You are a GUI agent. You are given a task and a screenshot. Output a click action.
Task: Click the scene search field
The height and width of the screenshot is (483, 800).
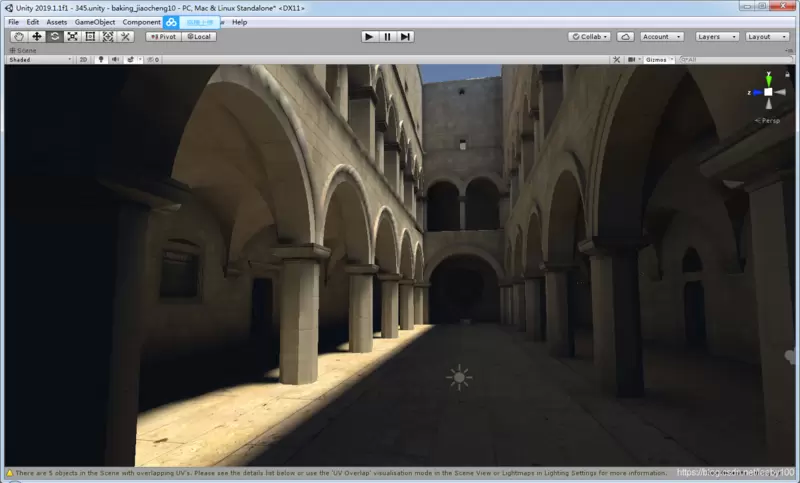(736, 60)
